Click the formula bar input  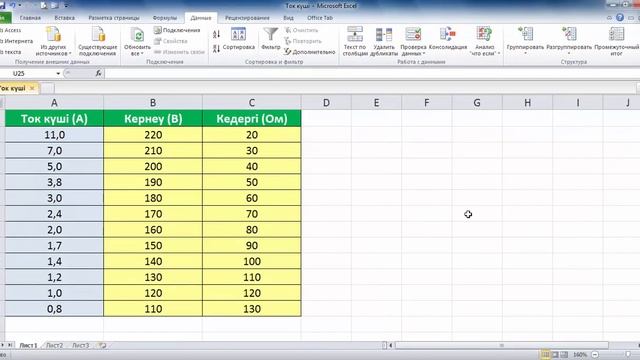(371, 73)
